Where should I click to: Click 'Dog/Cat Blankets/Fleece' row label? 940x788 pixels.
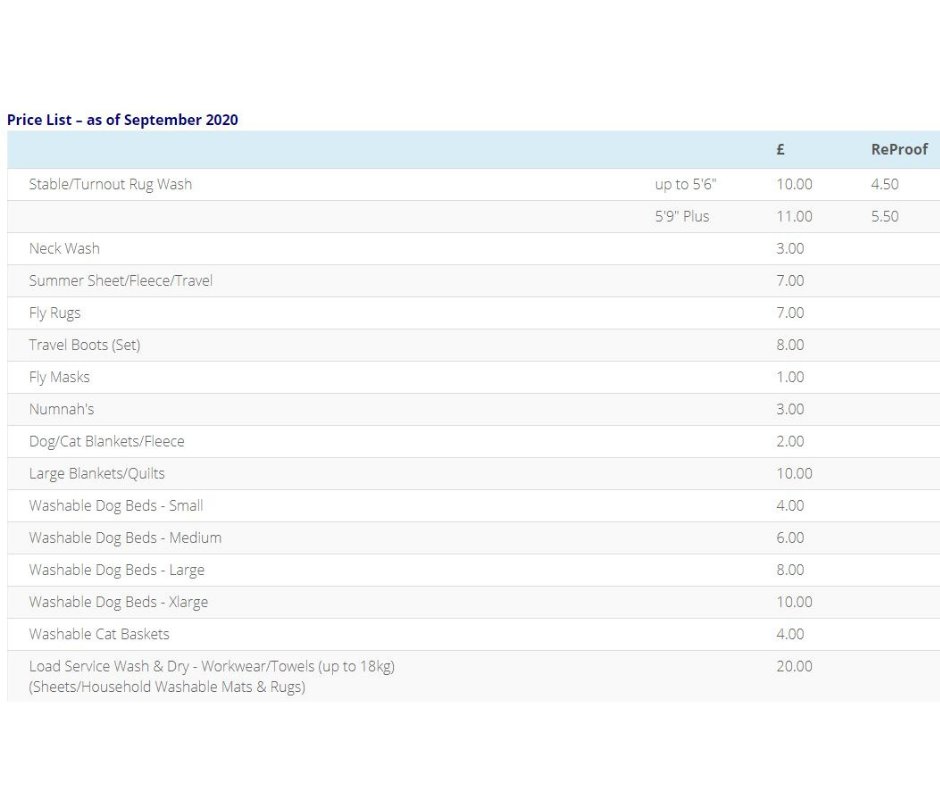(x=107, y=441)
